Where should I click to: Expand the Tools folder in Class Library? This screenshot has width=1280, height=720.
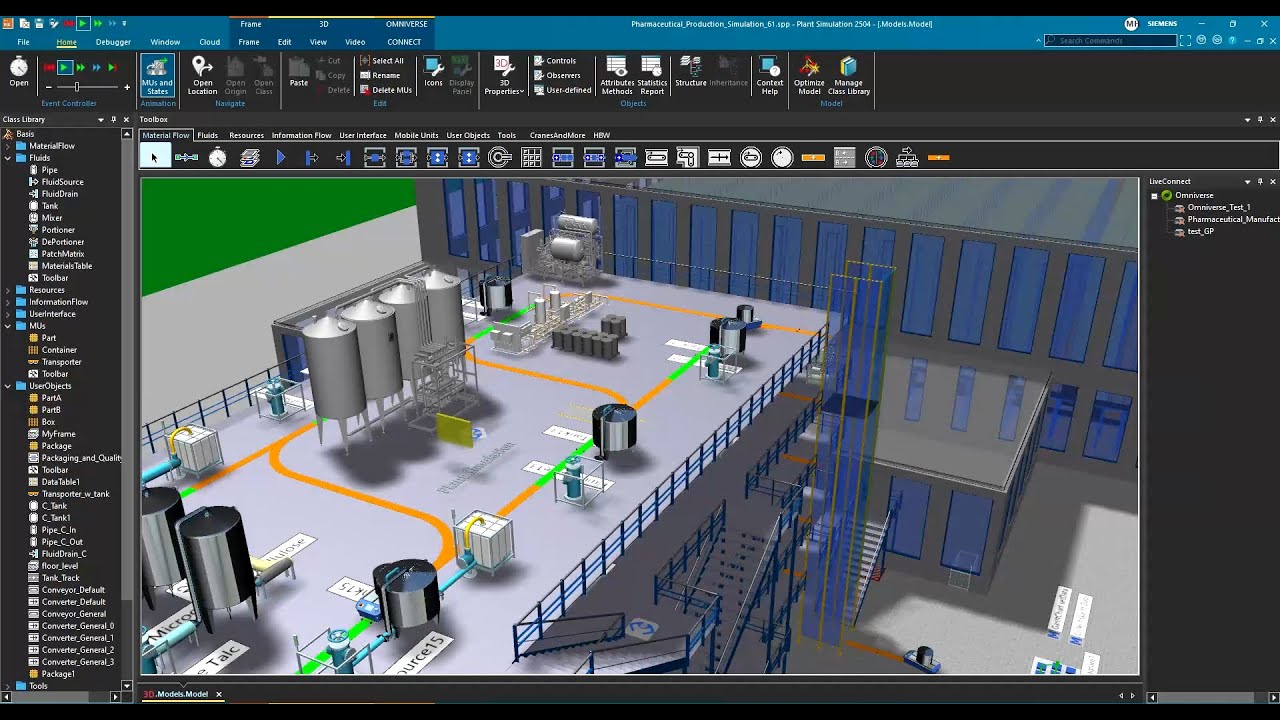click(8, 686)
